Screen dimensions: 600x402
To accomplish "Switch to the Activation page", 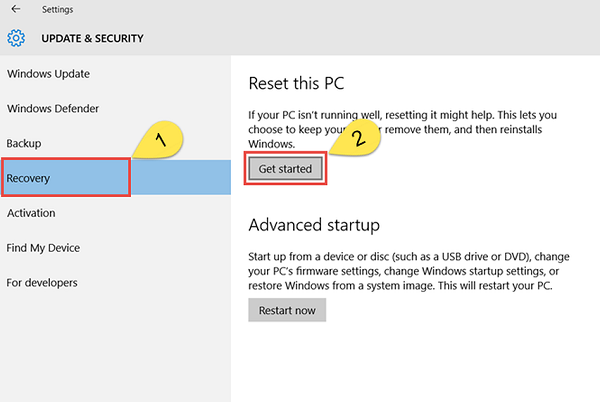I will 31,213.
